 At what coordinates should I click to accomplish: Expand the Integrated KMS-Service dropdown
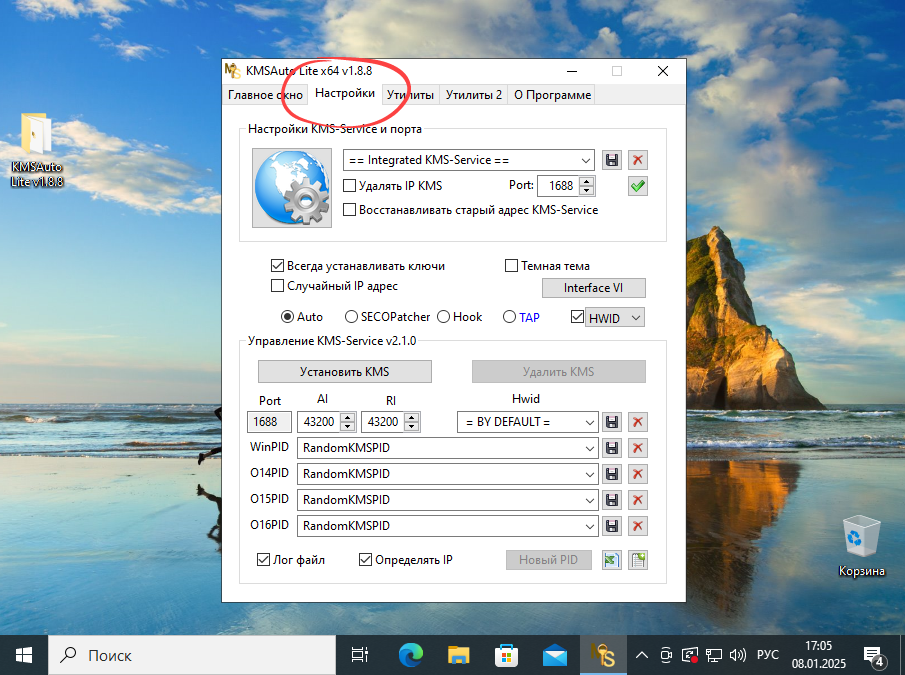(585, 160)
